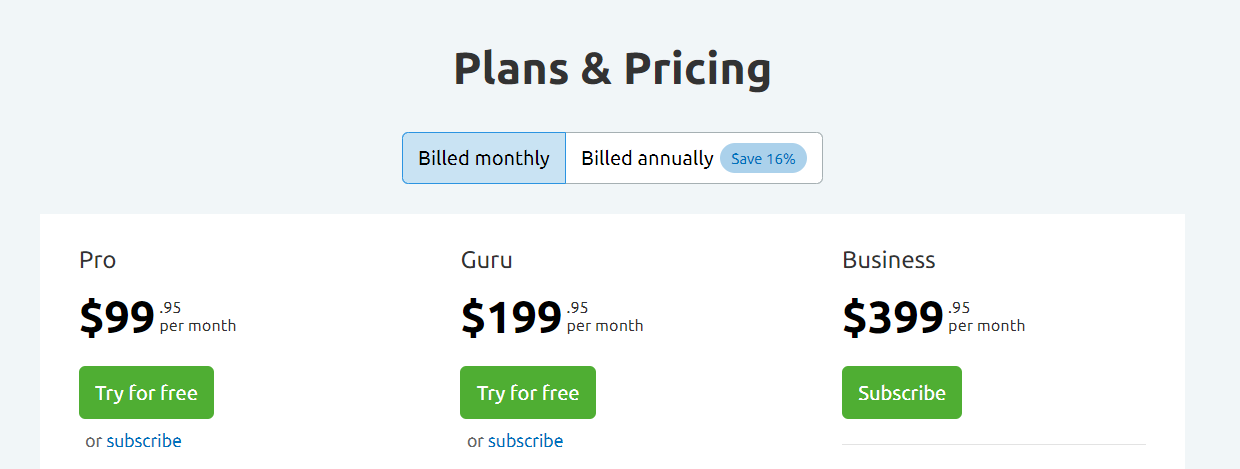Open the subscribe link under Pro
Screen dimensions: 1240x469
[x=144, y=441]
